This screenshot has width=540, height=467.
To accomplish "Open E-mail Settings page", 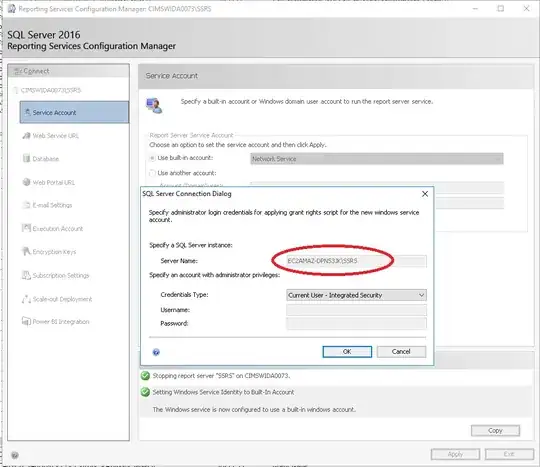I will click(x=52, y=205).
